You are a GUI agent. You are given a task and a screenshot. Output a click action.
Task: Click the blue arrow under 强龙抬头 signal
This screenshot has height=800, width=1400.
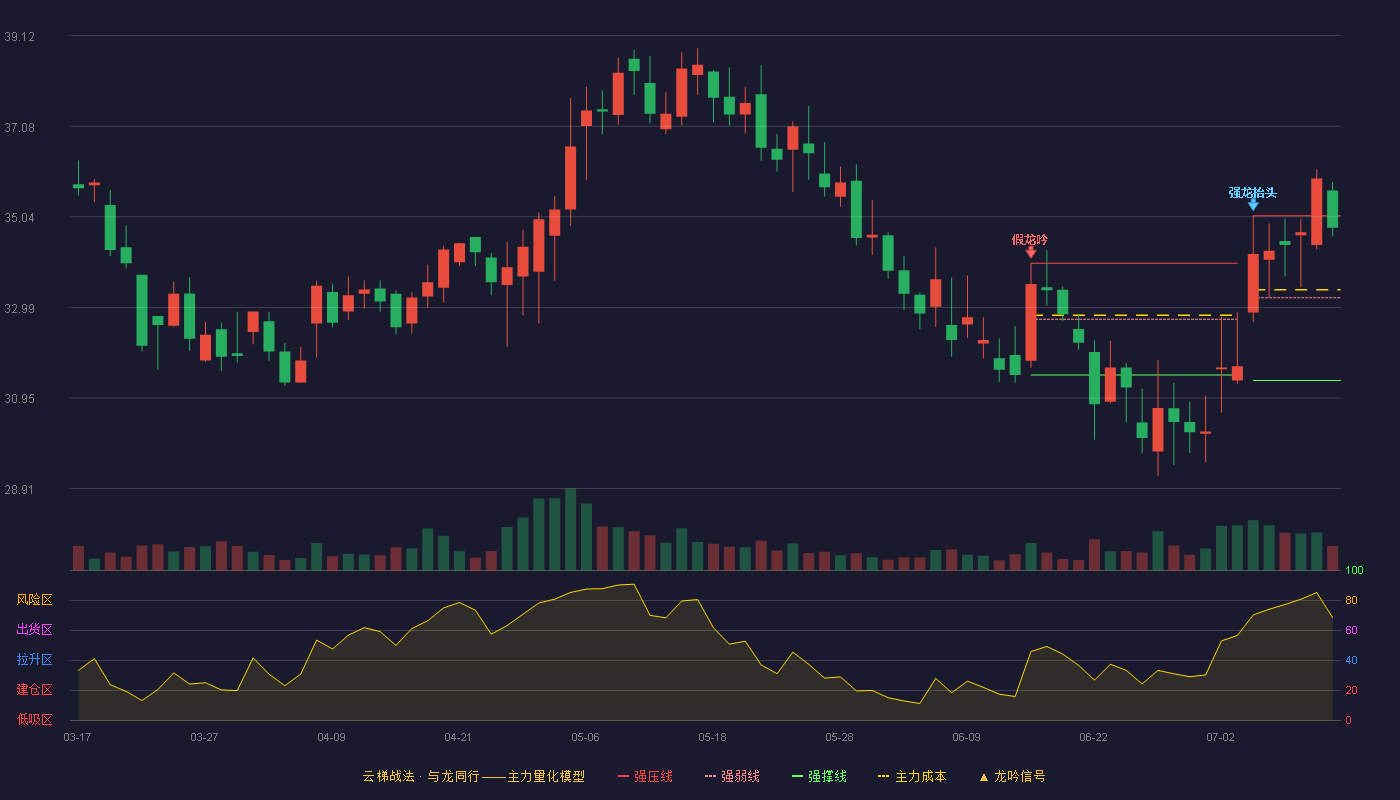(x=1253, y=205)
